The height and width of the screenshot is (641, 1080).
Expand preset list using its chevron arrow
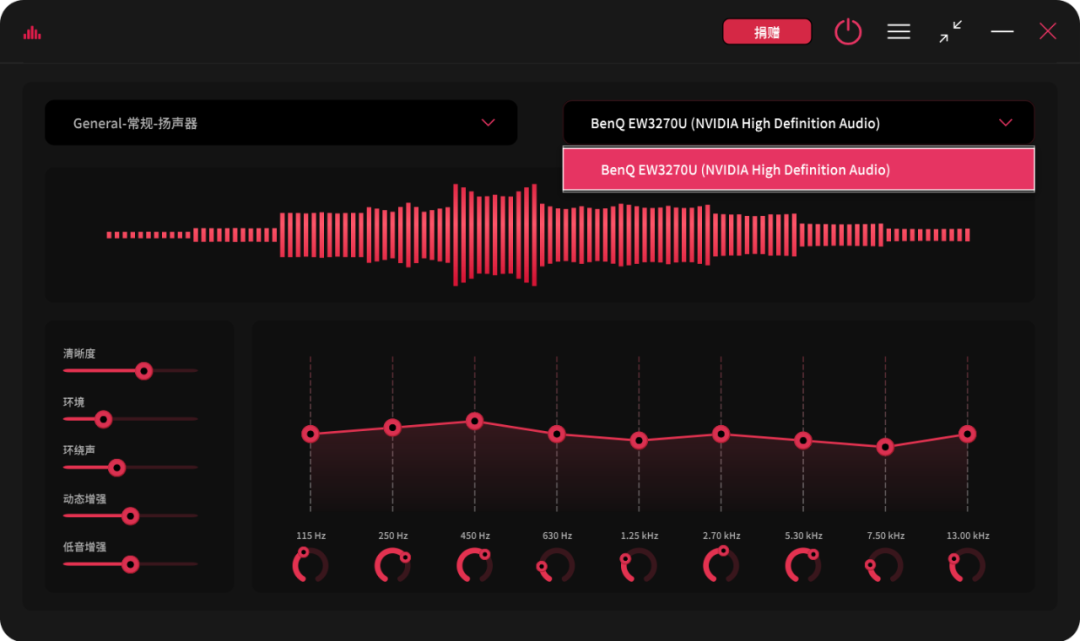(488, 123)
